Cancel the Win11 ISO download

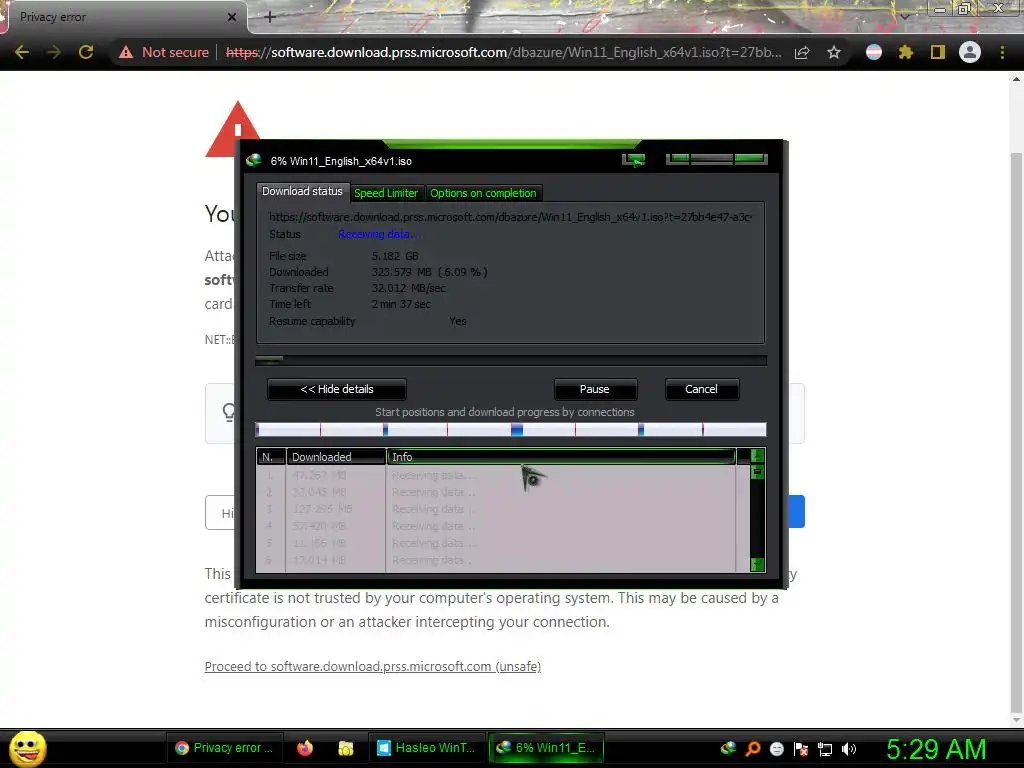click(701, 389)
